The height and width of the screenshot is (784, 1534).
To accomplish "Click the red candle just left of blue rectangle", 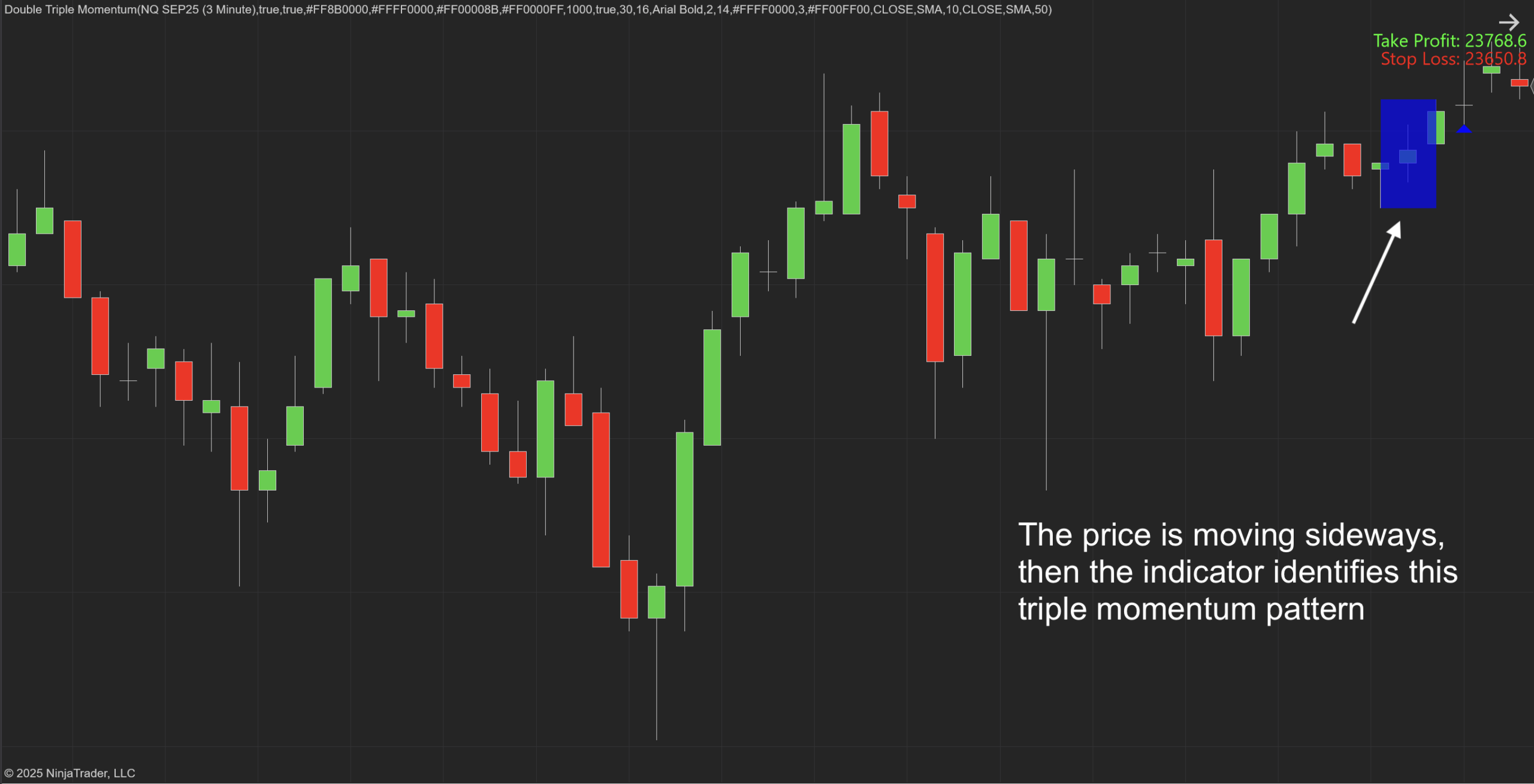I will tap(1352, 159).
